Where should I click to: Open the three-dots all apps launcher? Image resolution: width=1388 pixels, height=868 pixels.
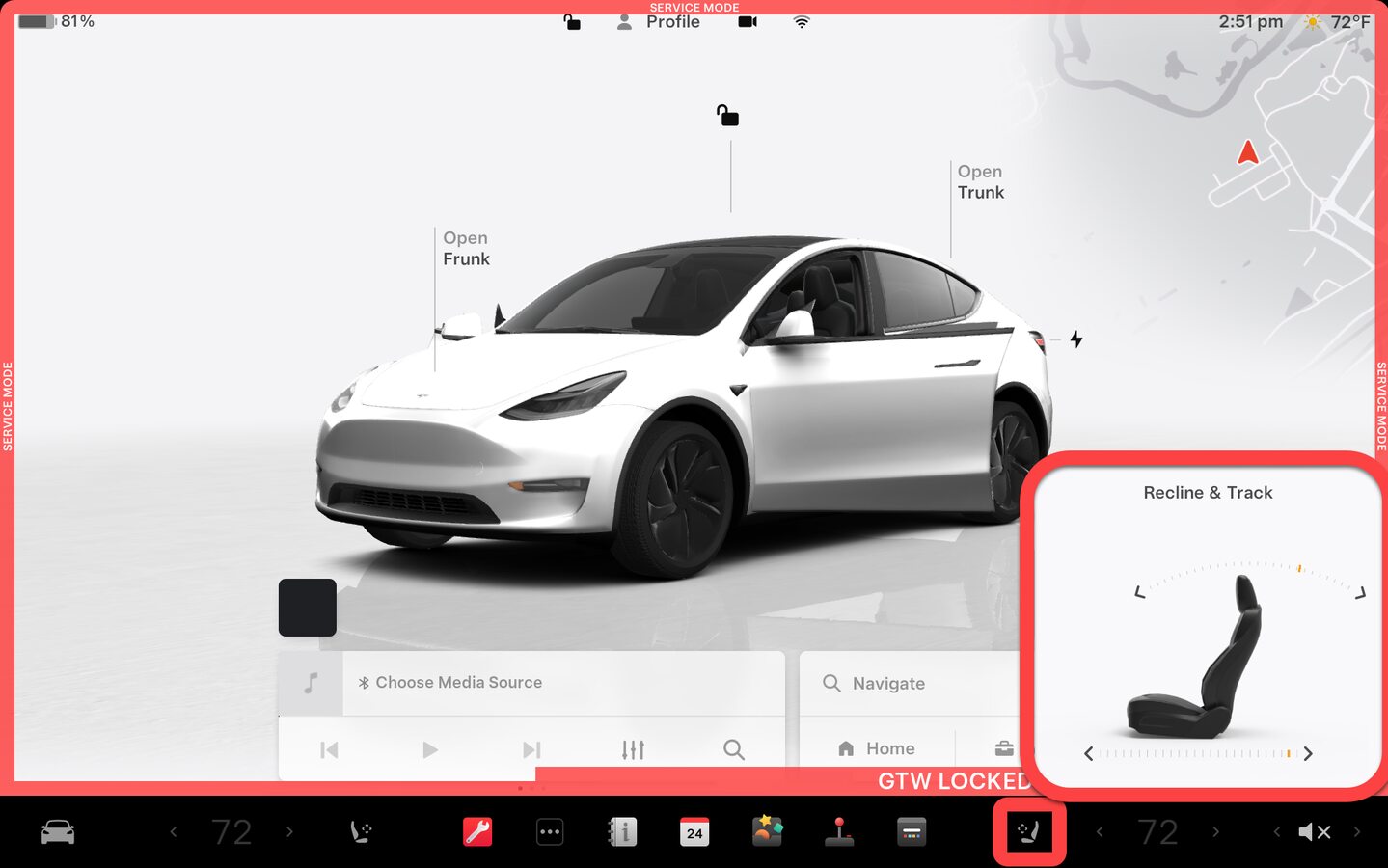pos(550,831)
